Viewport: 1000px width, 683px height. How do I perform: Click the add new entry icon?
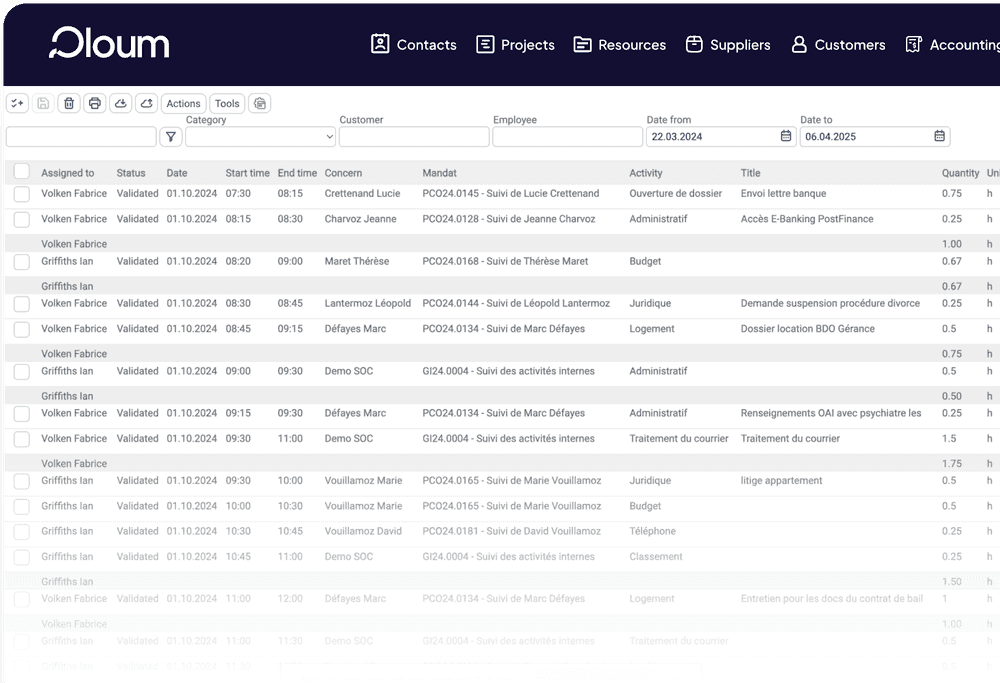coord(17,103)
